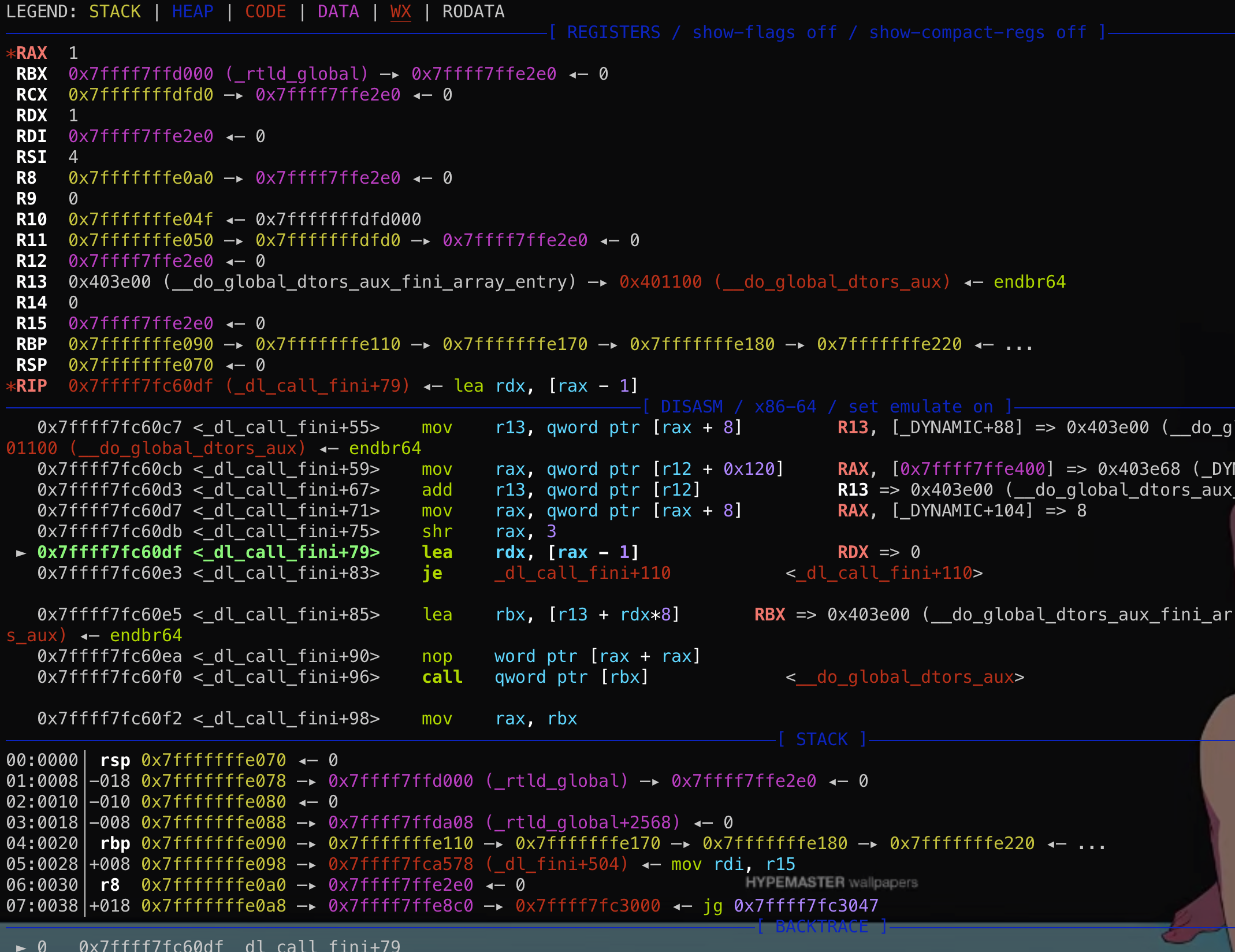This screenshot has width=1235, height=952.
Task: Click the call instruction at _dl_call_fini+96
Action: [x=442, y=677]
